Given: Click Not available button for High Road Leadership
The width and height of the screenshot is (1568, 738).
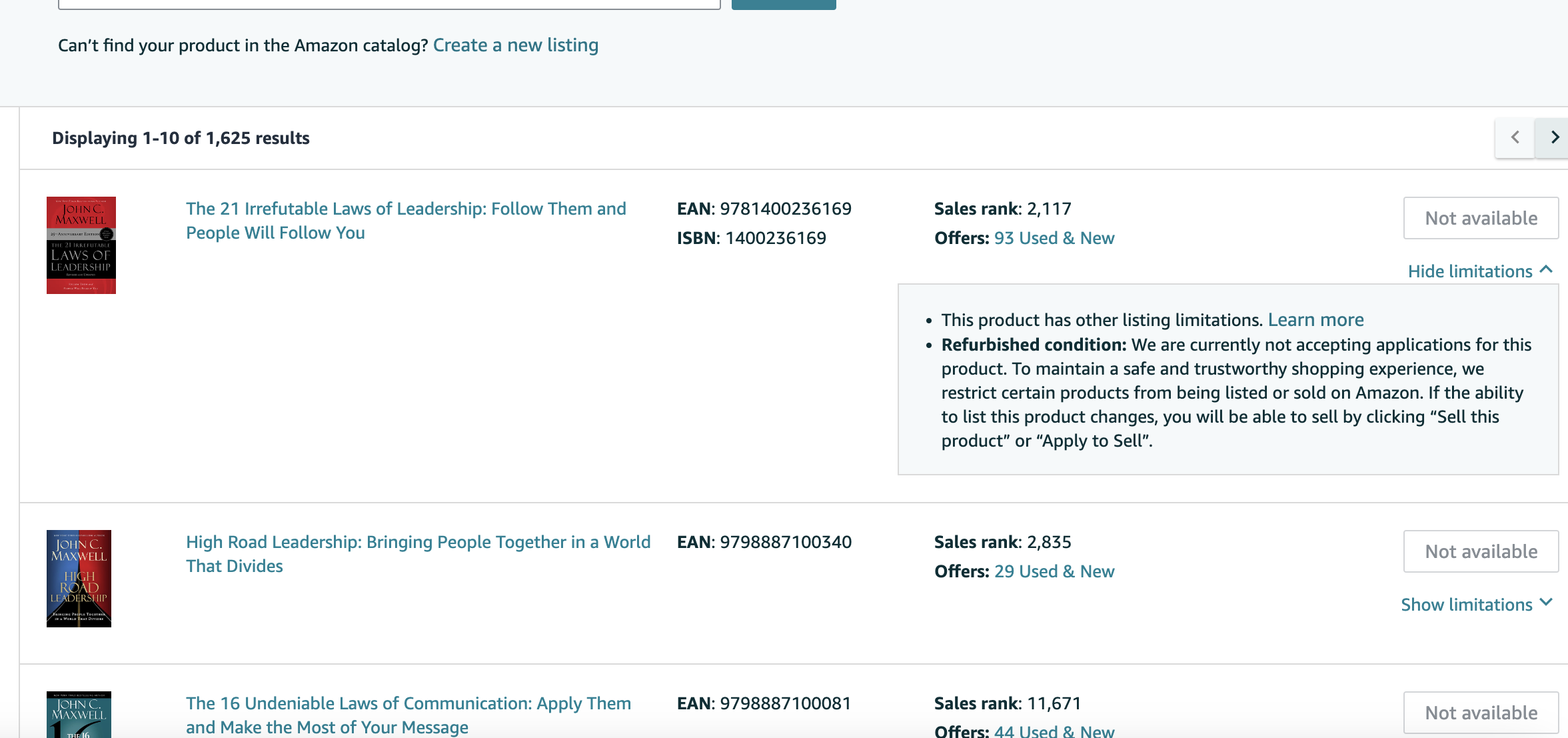Looking at the screenshot, I should coord(1481,551).
